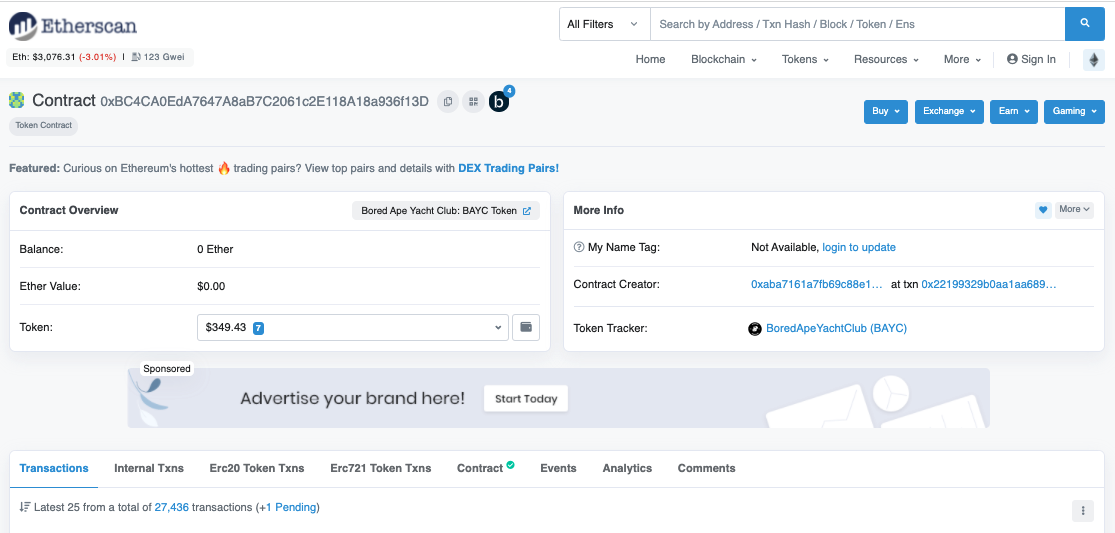
Task: Open the DEX Trading Pairs! link
Action: (x=508, y=168)
